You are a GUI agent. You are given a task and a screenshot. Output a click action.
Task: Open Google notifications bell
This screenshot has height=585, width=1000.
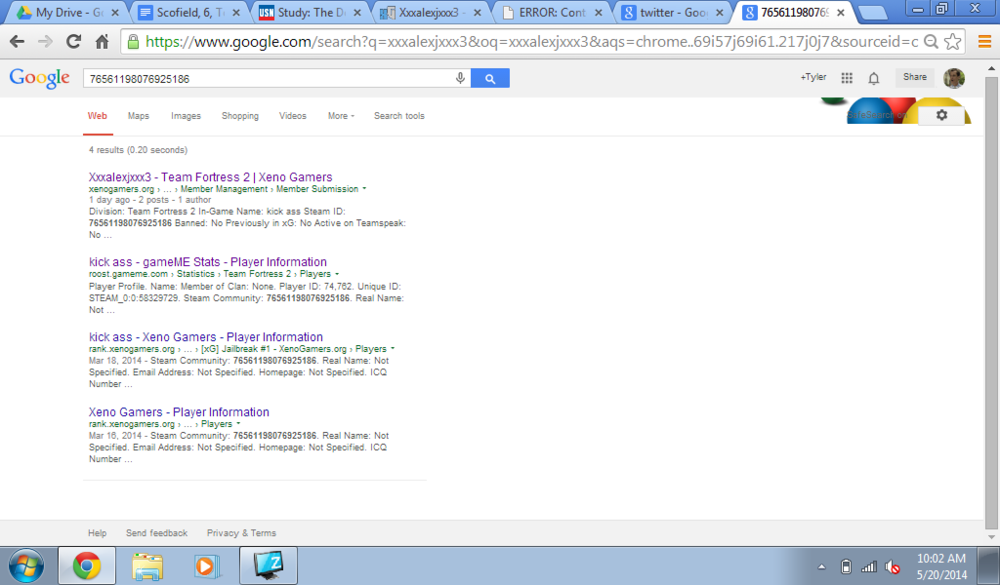tap(874, 78)
